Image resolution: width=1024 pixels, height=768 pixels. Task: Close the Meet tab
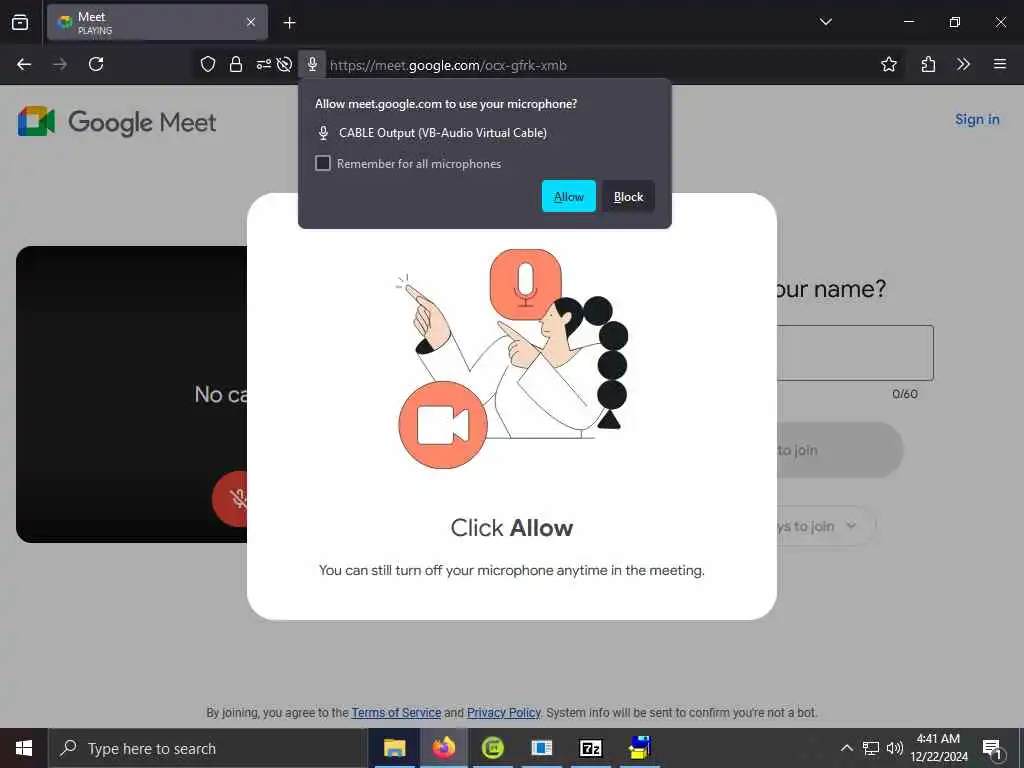(251, 22)
